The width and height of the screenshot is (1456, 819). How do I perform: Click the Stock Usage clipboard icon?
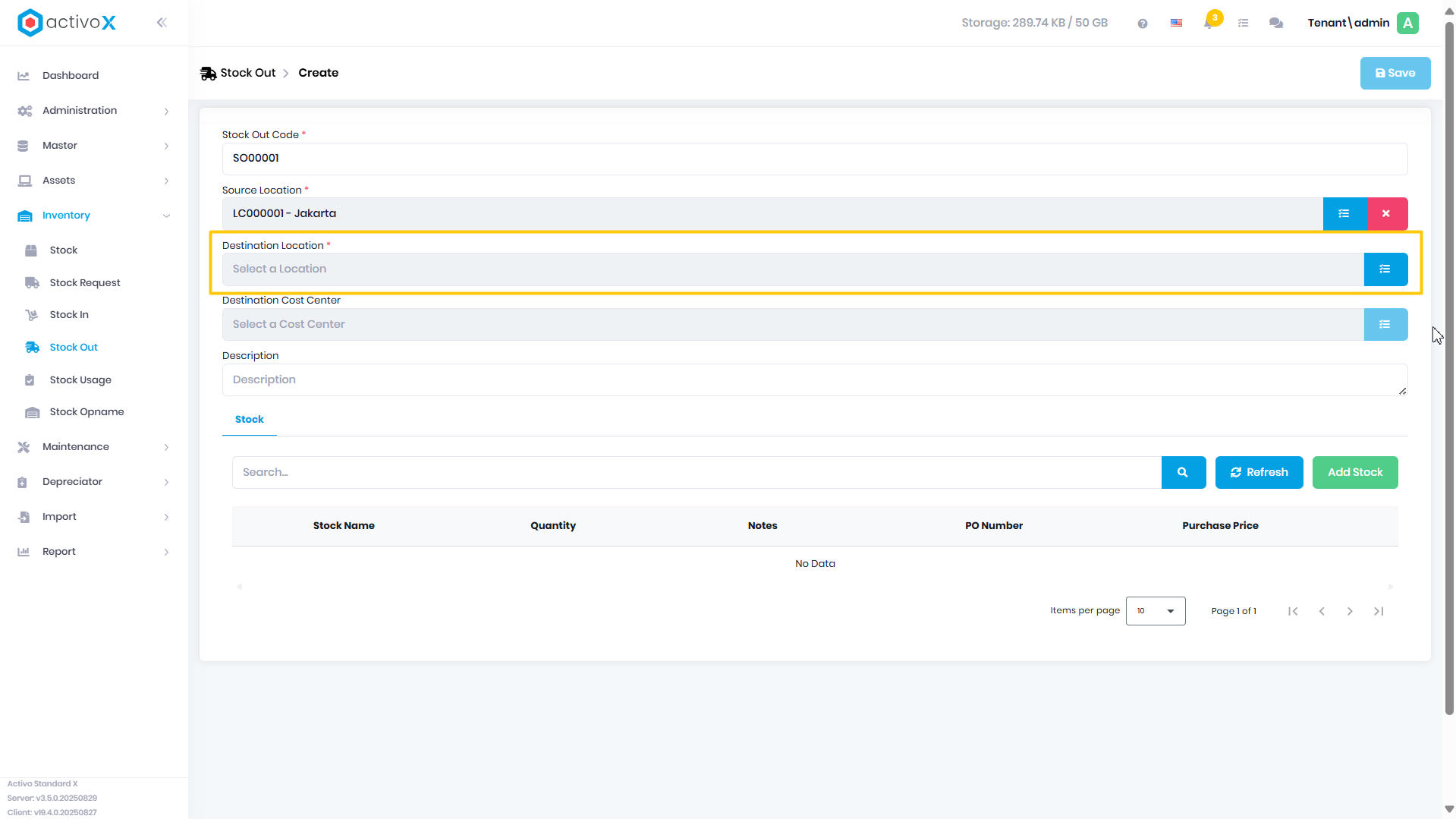30,380
